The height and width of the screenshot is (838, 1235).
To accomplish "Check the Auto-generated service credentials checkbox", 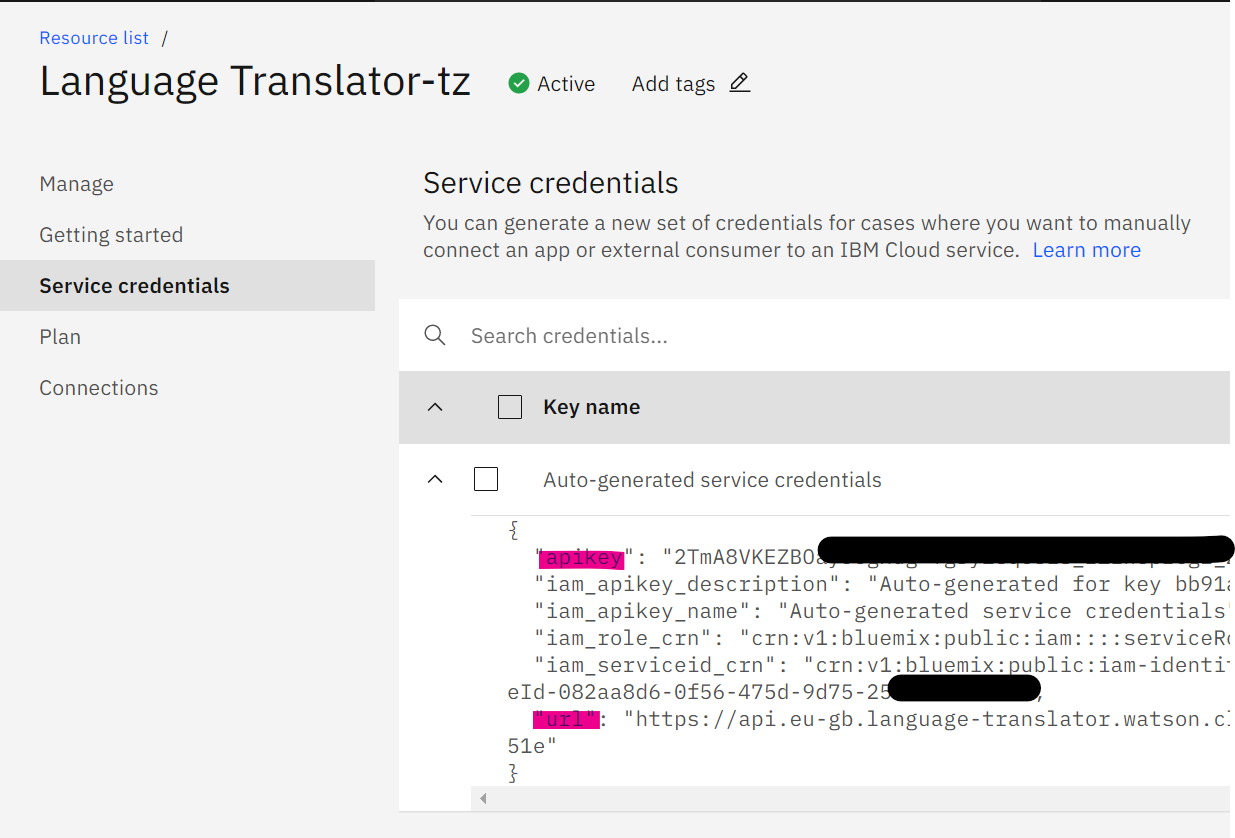I will (486, 479).
